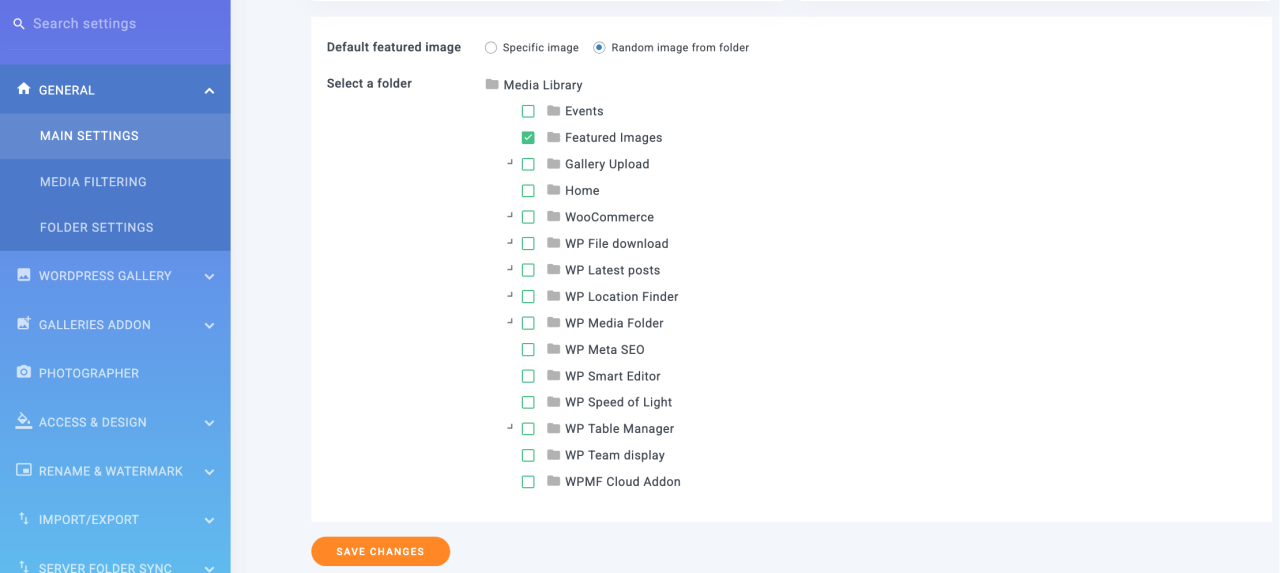
Task: Select the Specific image radio option
Action: 491,48
